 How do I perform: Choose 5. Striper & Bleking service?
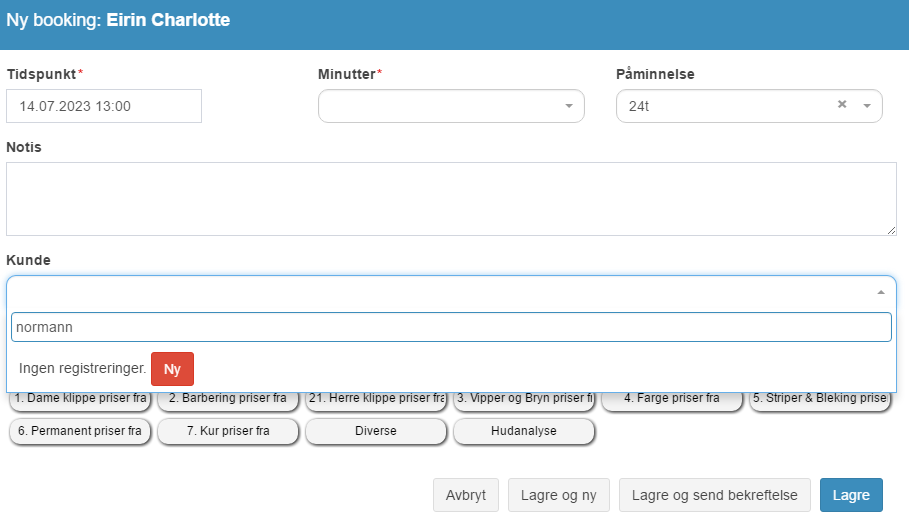tap(820, 399)
